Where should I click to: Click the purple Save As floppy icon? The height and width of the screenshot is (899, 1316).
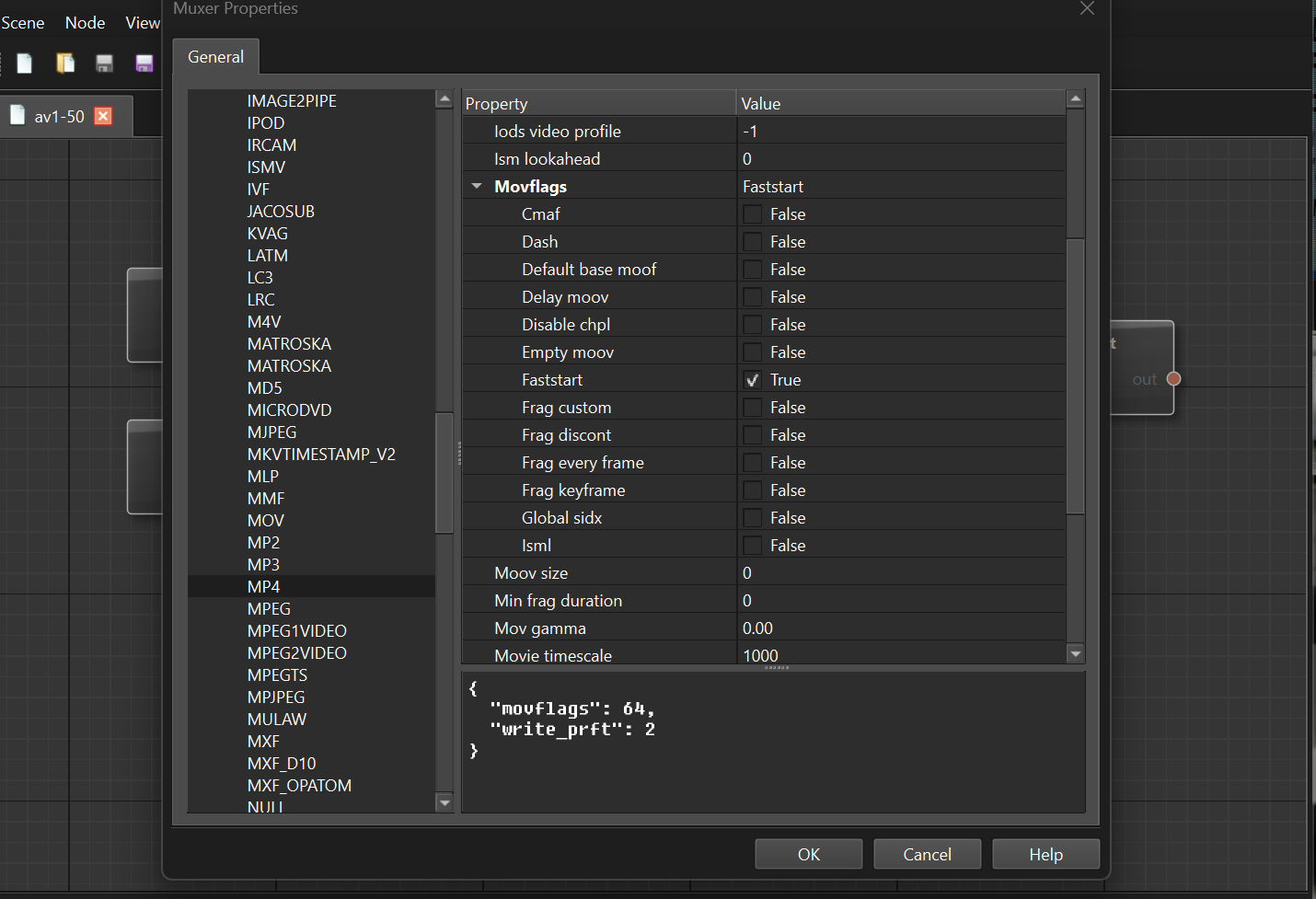pyautogui.click(x=144, y=63)
